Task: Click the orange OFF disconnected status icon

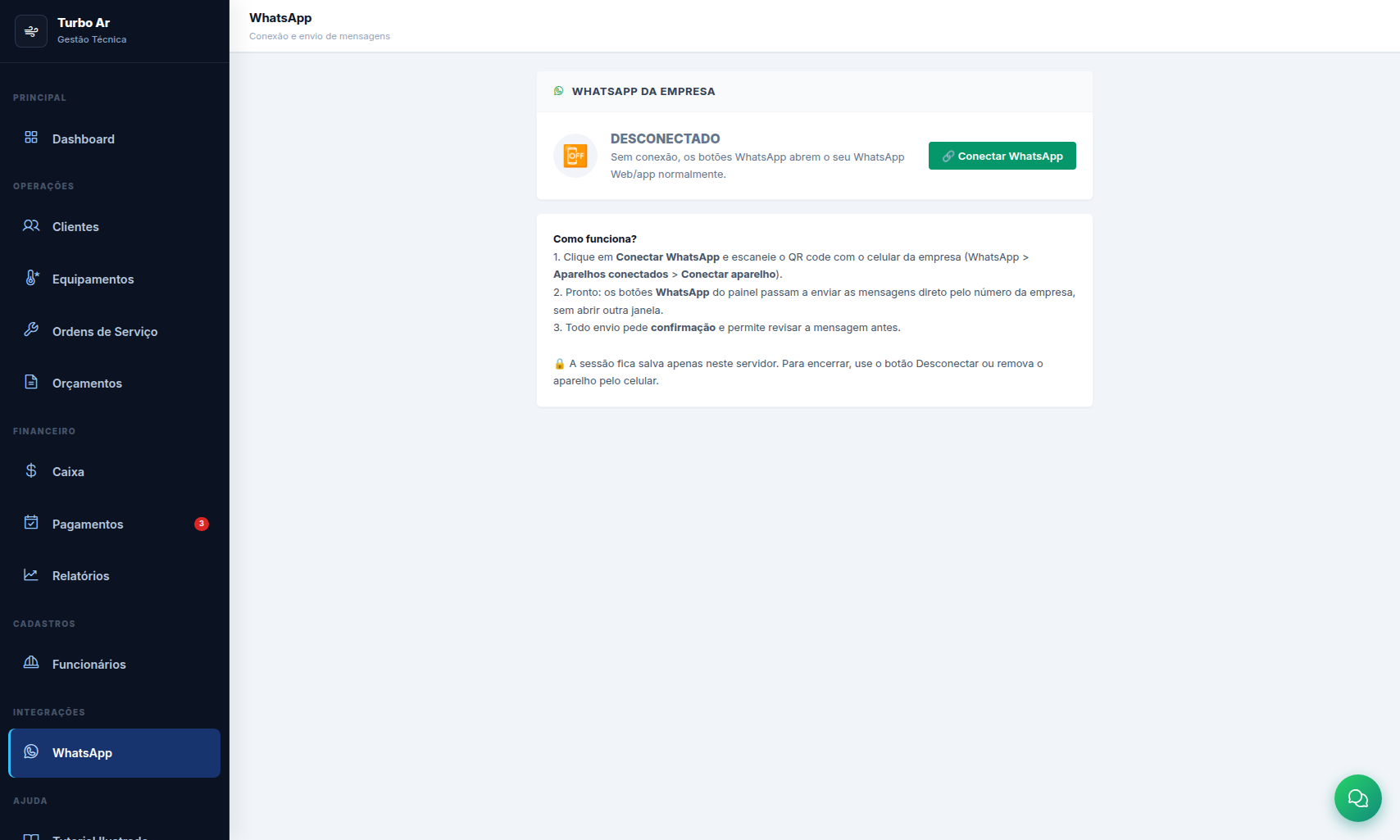Action: (x=575, y=156)
